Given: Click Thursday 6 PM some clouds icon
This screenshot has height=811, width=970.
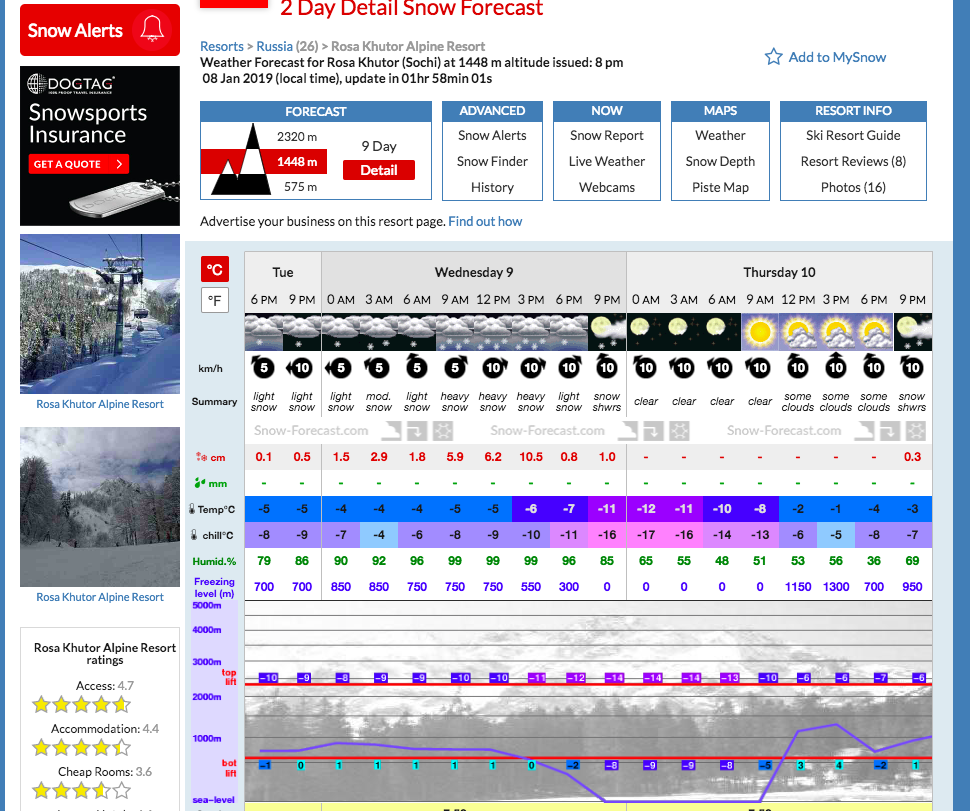Looking at the screenshot, I should pos(874,332).
